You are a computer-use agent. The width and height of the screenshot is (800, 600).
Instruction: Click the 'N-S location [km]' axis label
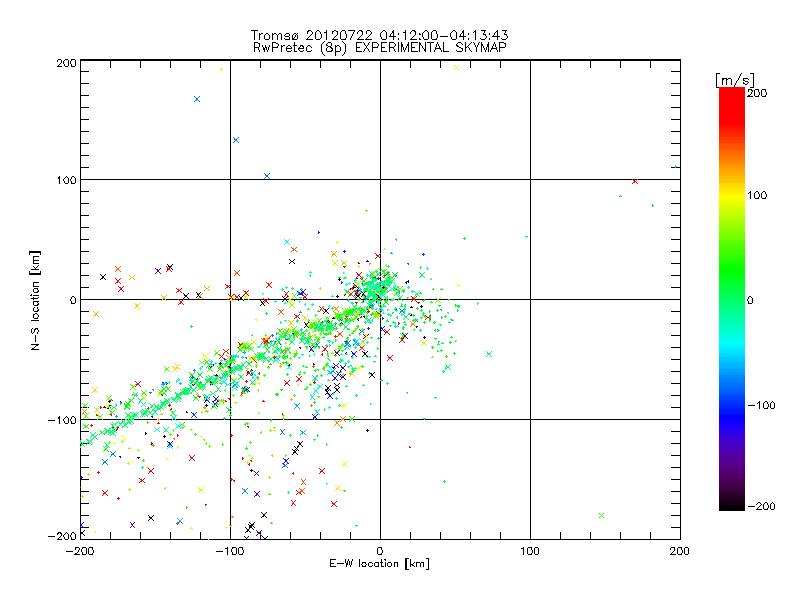(x=35, y=300)
